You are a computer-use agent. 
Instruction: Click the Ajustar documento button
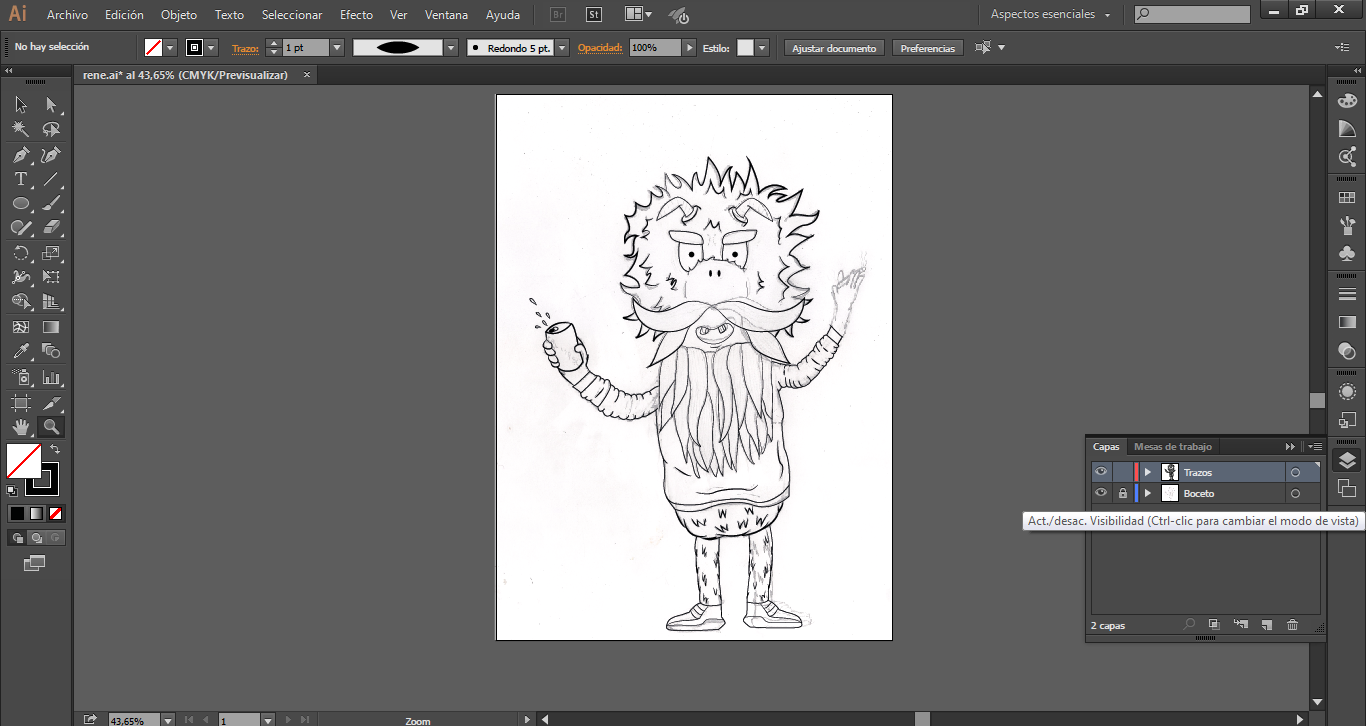[x=834, y=48]
